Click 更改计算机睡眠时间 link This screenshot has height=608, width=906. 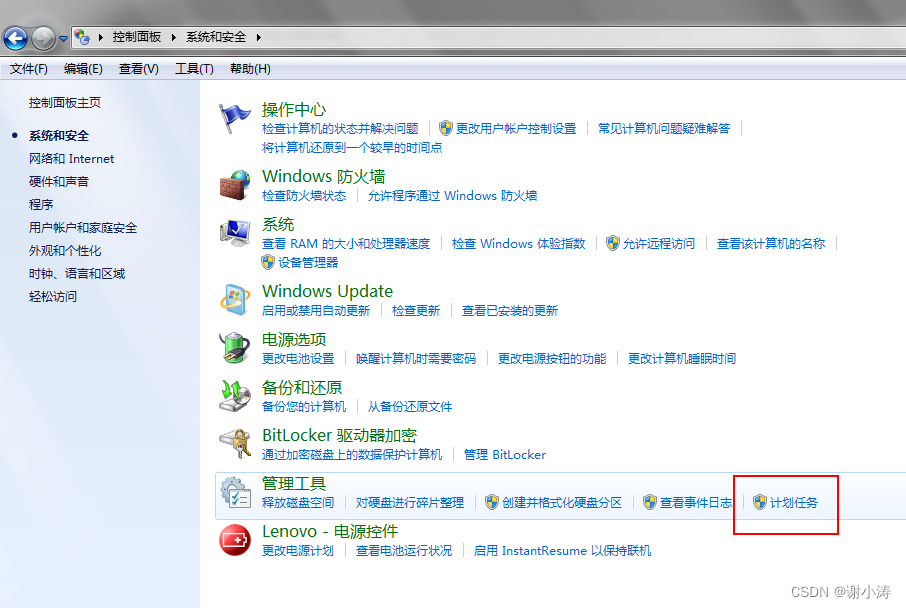pyautogui.click(x=682, y=358)
